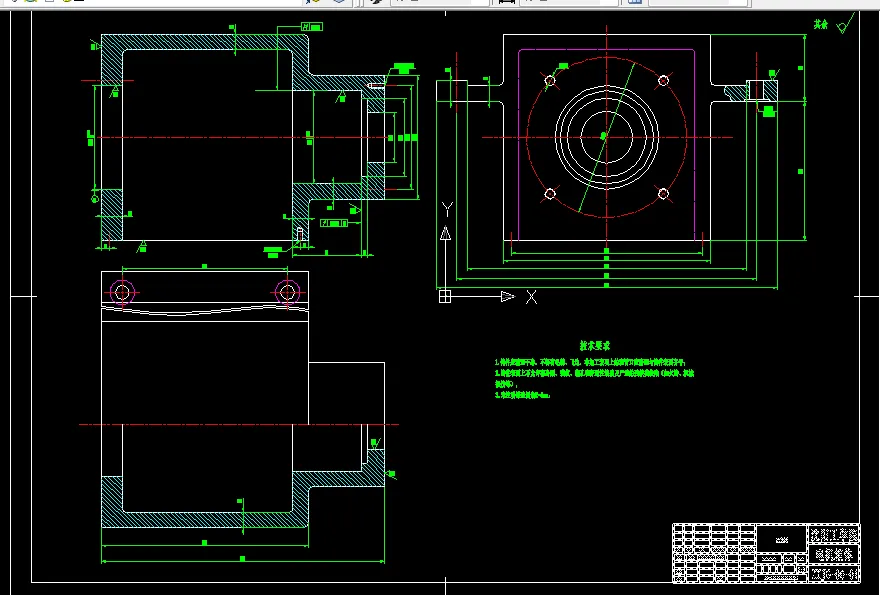
Task: Select the left magenta bolt-hole circle
Action: pos(122,292)
